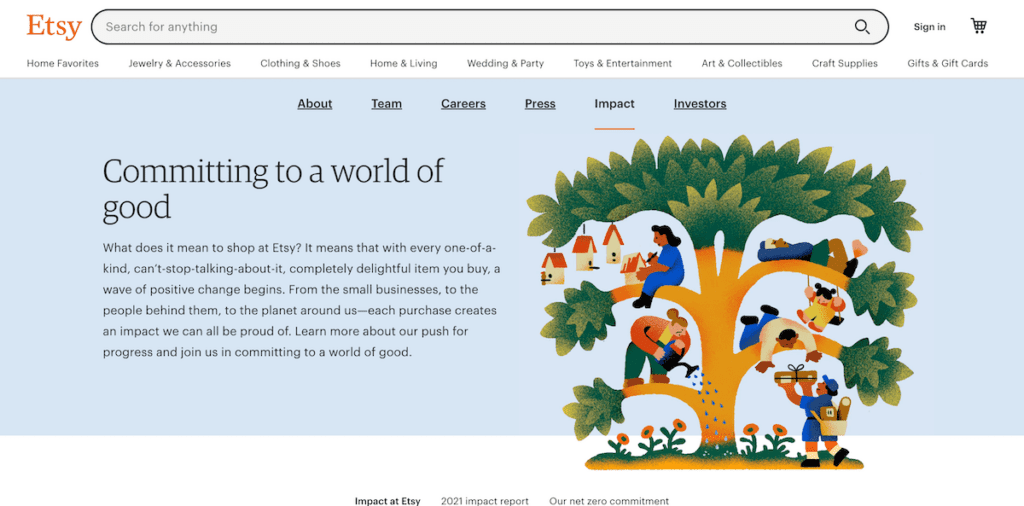Open Home & Living category

(x=404, y=63)
